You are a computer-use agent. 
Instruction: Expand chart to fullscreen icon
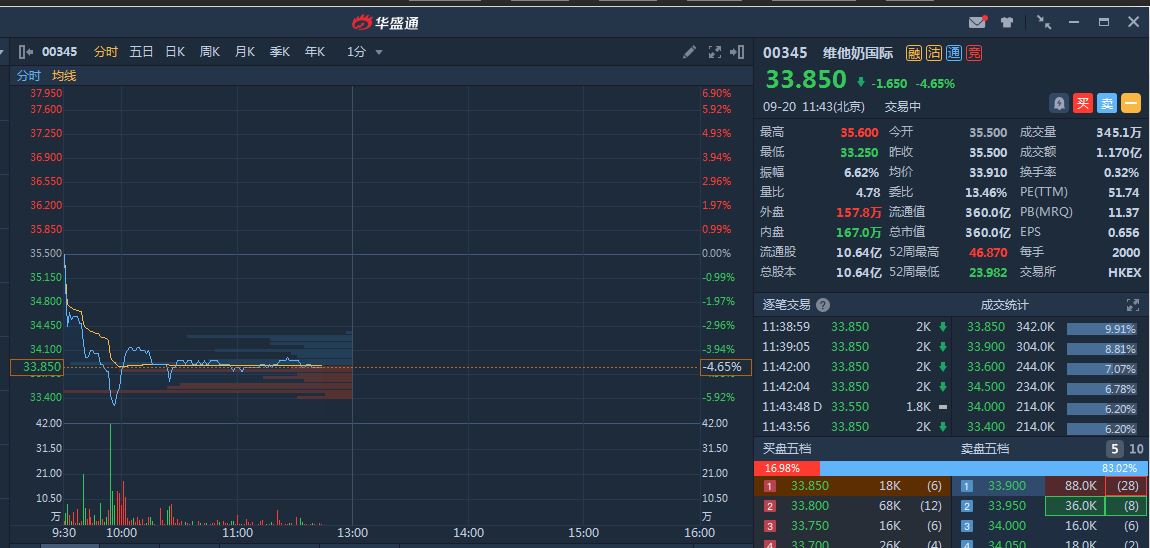714,52
